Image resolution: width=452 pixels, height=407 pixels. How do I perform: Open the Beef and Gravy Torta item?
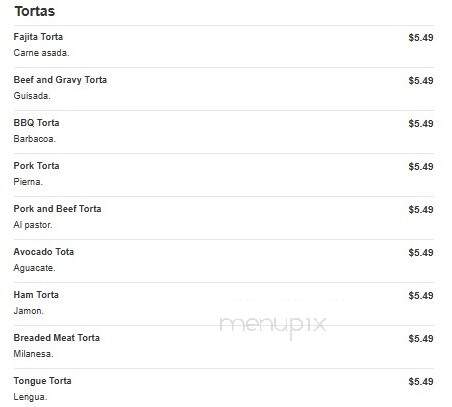pyautogui.click(x=60, y=80)
